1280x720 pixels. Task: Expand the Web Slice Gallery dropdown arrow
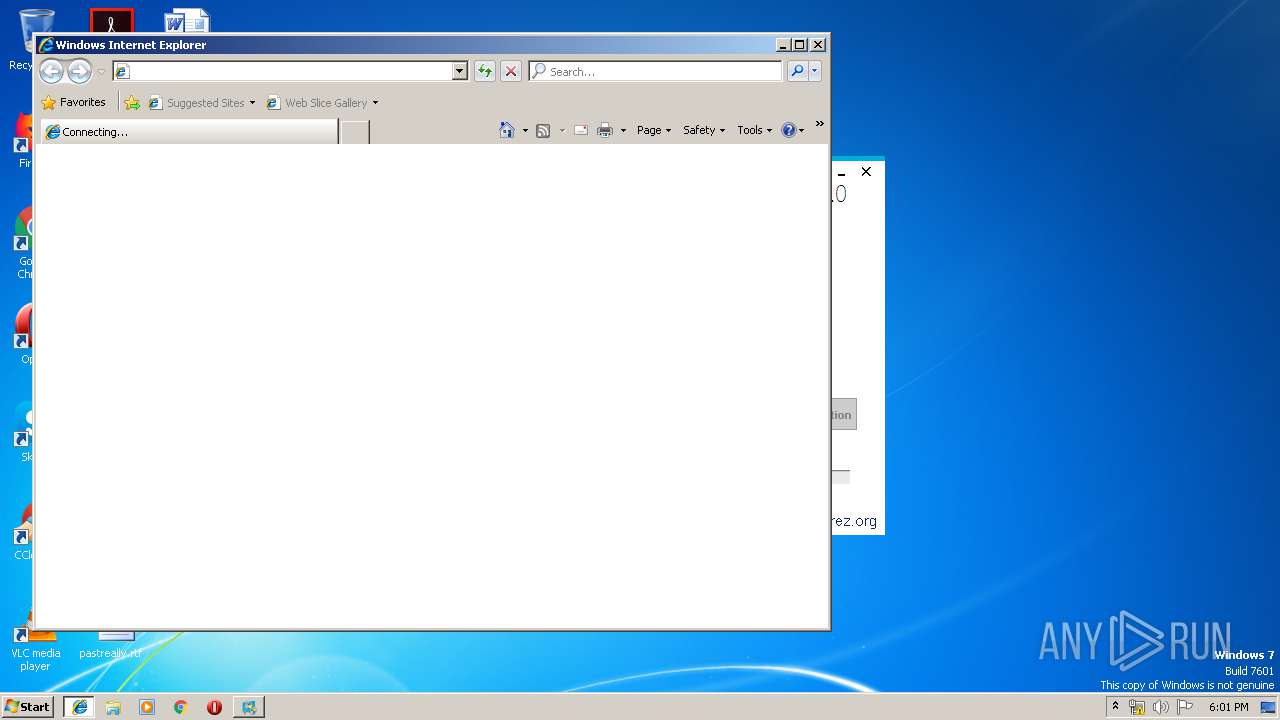click(375, 102)
